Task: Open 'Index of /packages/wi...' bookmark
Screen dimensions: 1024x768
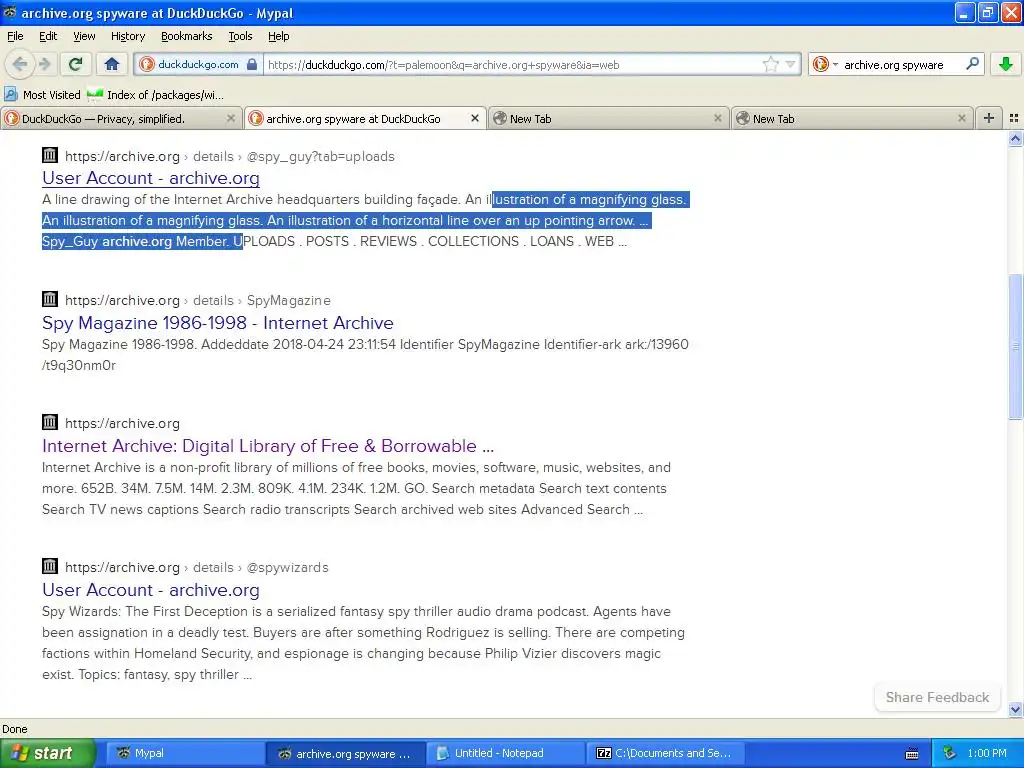Action: click(155, 95)
